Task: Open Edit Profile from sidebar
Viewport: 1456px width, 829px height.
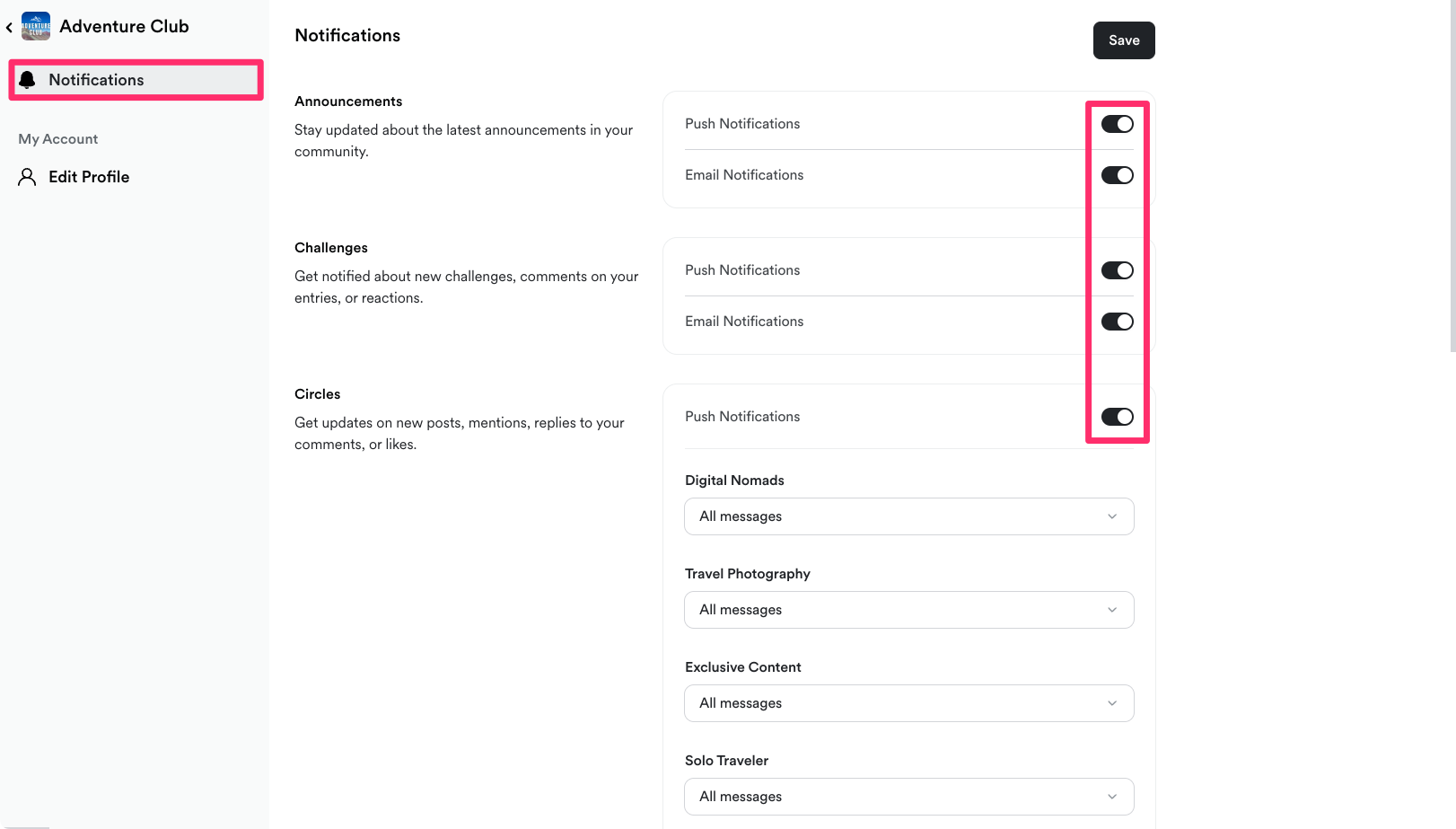Action: pyautogui.click(x=89, y=177)
